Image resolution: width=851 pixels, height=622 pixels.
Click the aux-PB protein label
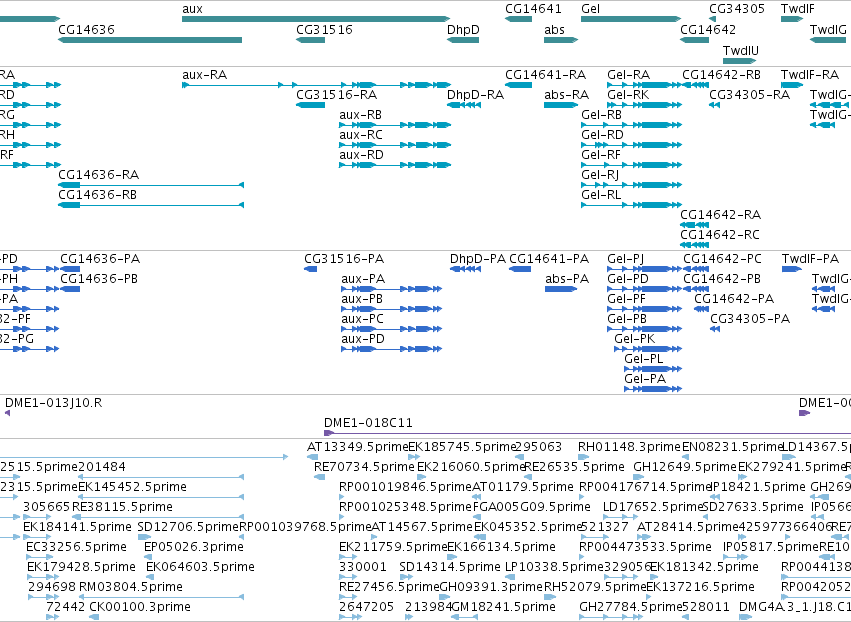click(x=362, y=299)
